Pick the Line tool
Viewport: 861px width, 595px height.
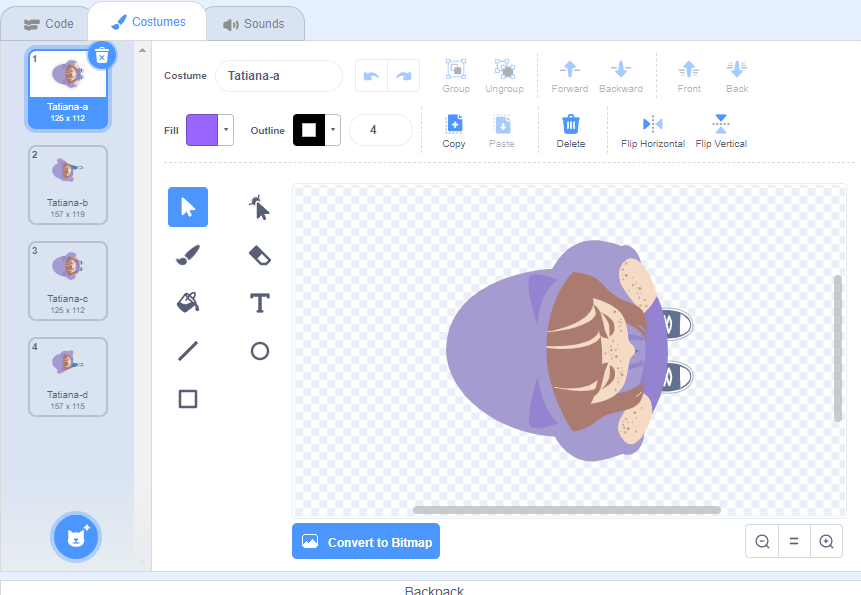point(188,351)
